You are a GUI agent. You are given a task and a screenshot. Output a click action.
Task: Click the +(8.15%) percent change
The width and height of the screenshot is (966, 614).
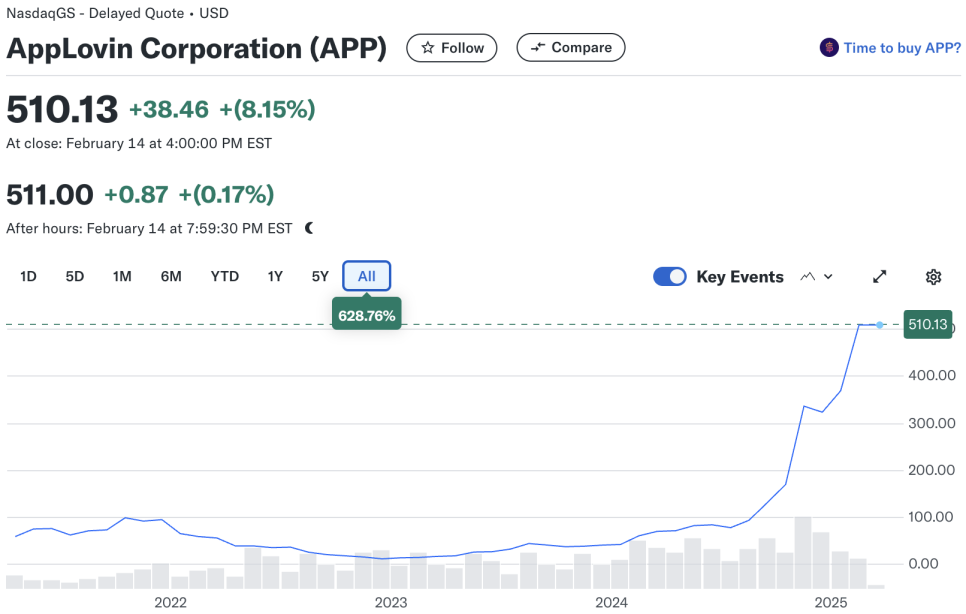267,110
